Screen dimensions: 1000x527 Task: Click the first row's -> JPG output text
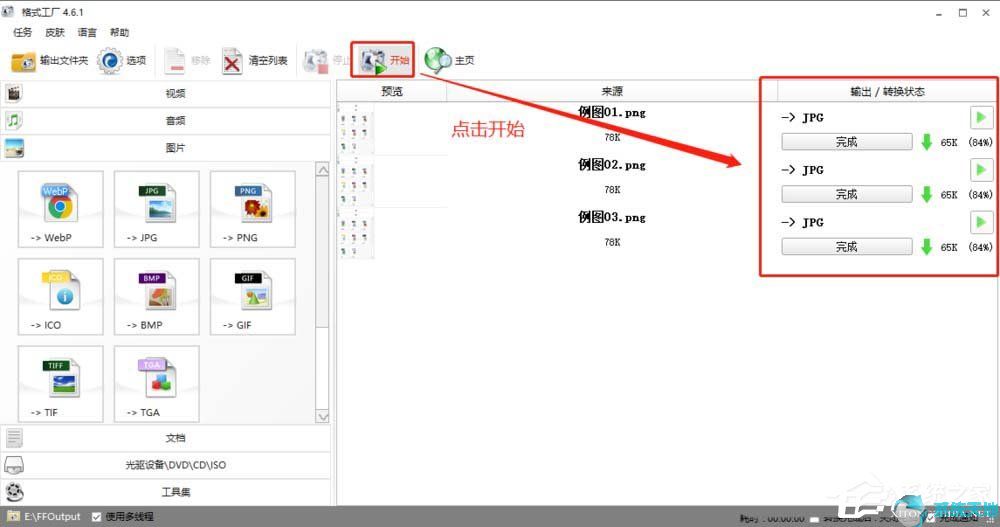(x=802, y=117)
